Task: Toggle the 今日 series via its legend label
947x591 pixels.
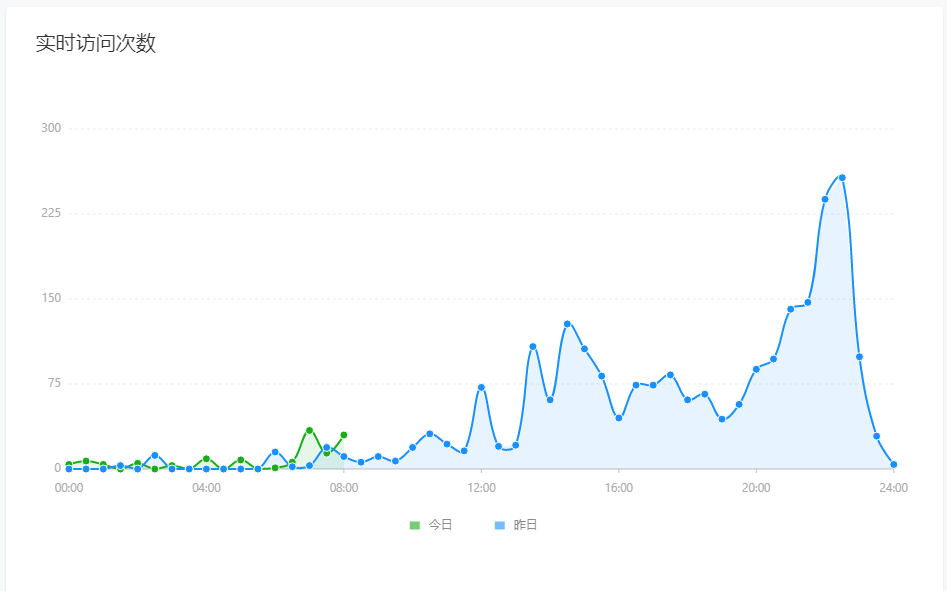Action: click(x=440, y=525)
